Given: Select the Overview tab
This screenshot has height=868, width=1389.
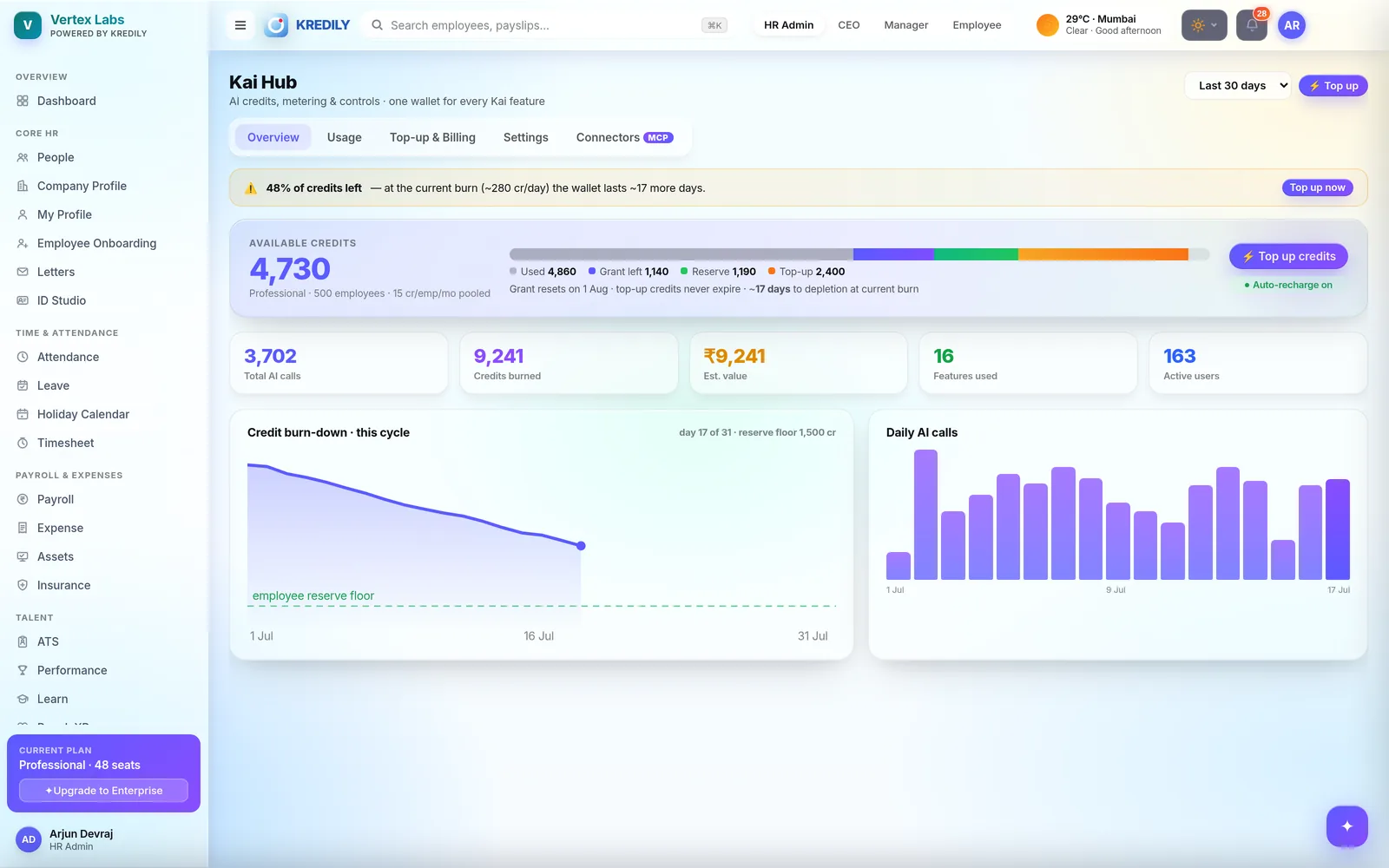Looking at the screenshot, I should point(273,137).
